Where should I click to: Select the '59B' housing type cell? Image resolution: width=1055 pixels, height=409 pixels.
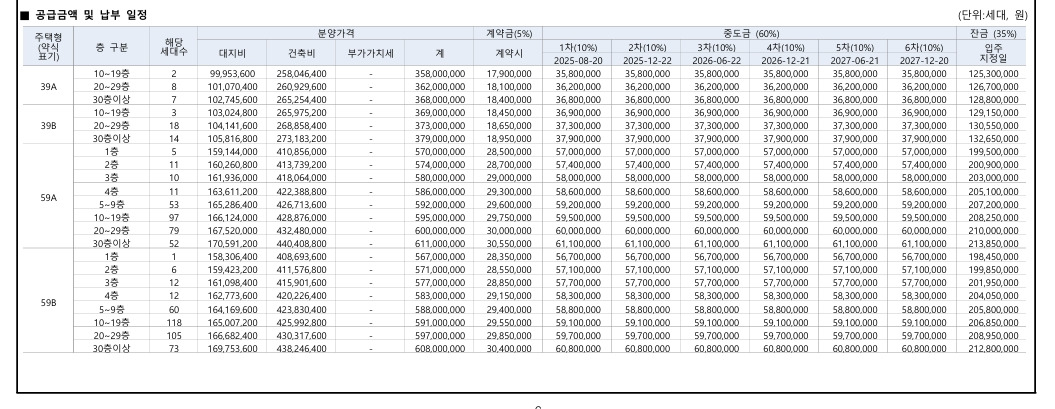[48, 302]
